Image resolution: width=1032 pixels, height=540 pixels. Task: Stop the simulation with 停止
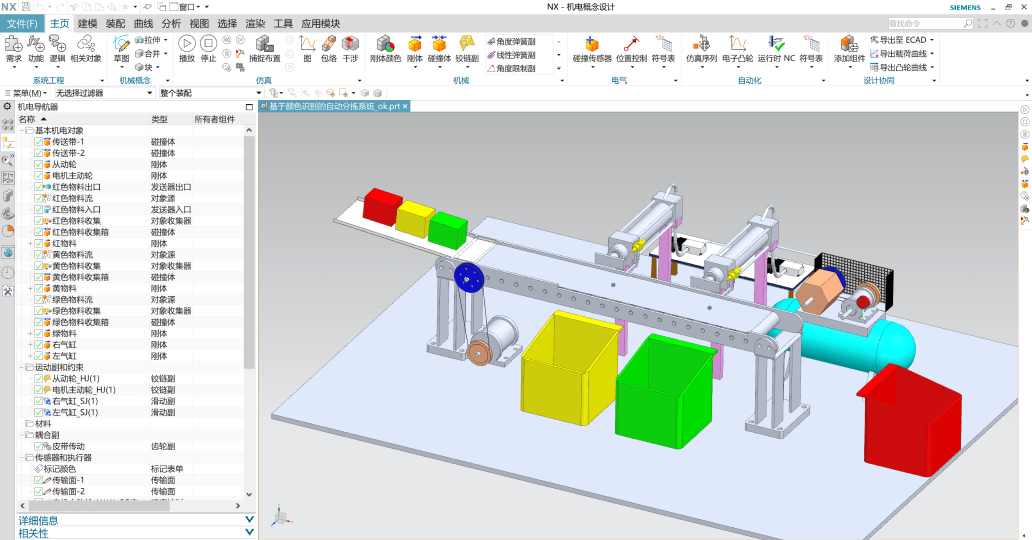tap(208, 49)
